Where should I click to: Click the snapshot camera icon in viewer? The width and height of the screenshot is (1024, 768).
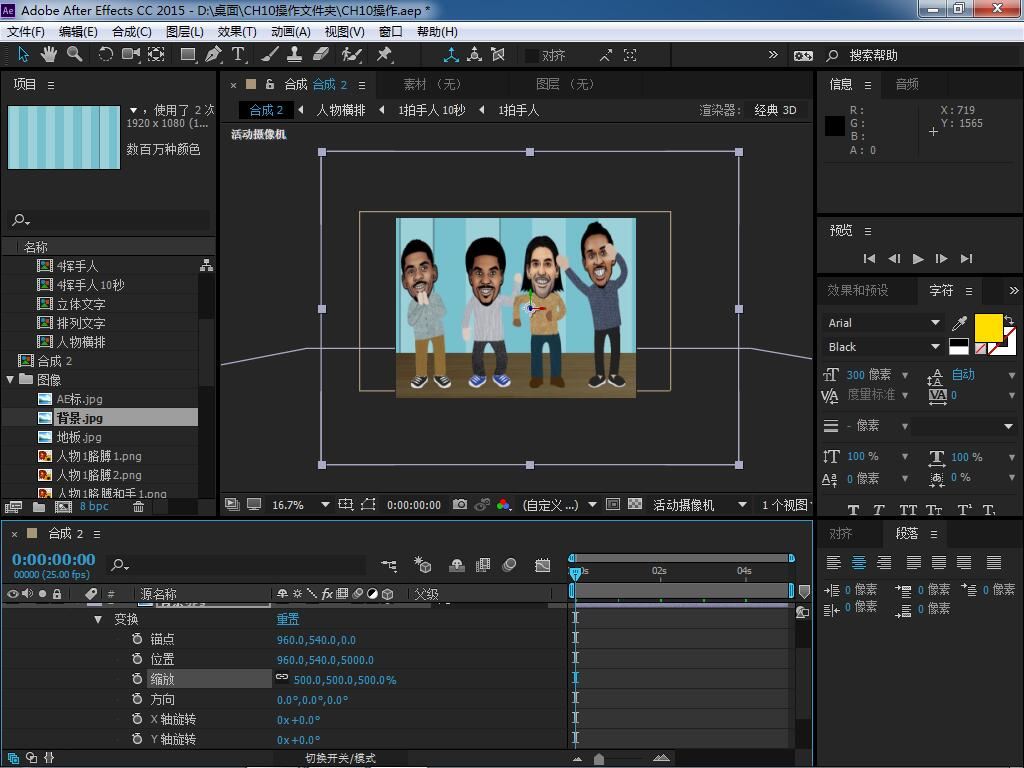tap(459, 505)
